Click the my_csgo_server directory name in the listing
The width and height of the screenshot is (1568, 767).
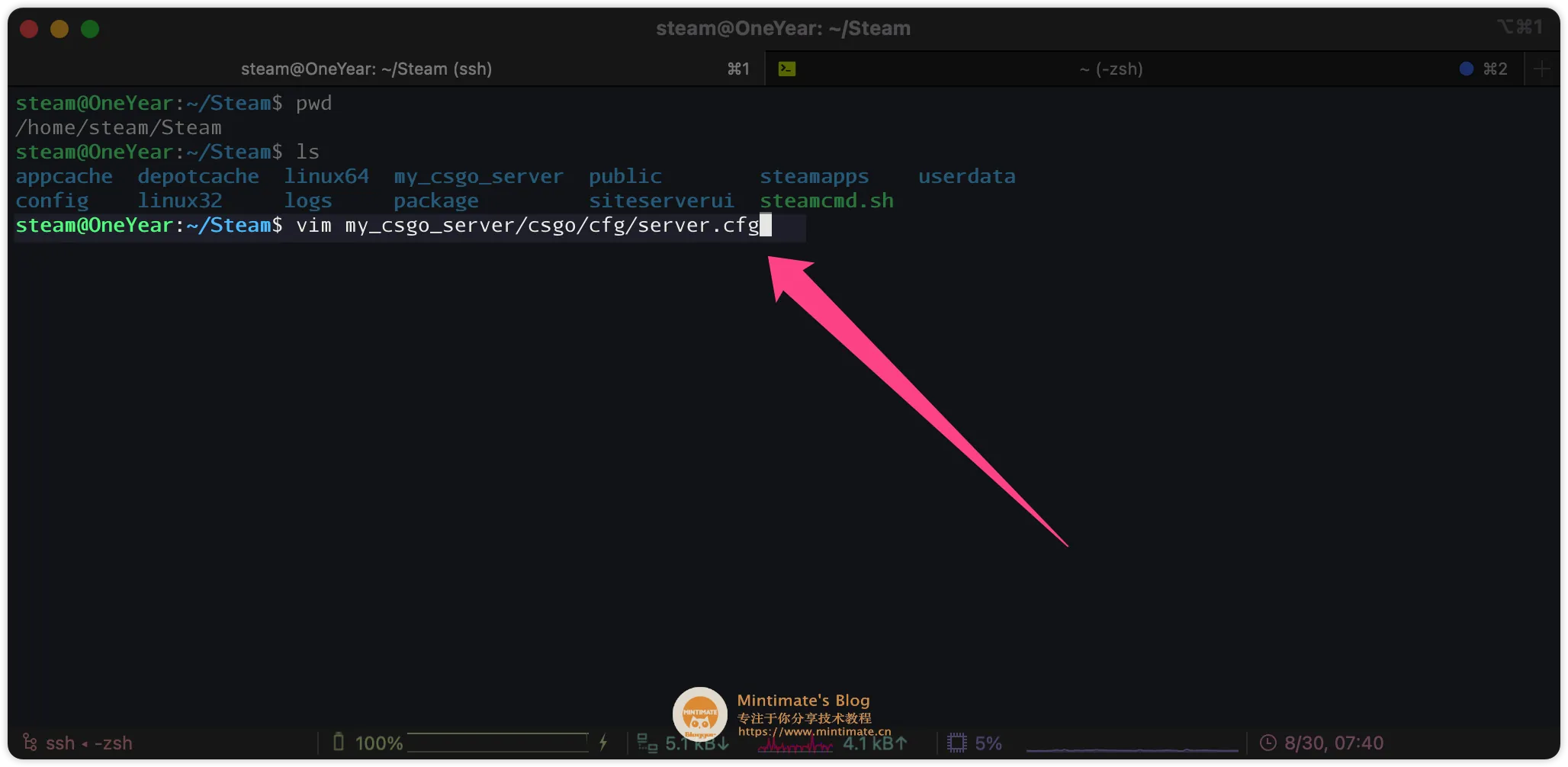[x=478, y=177]
